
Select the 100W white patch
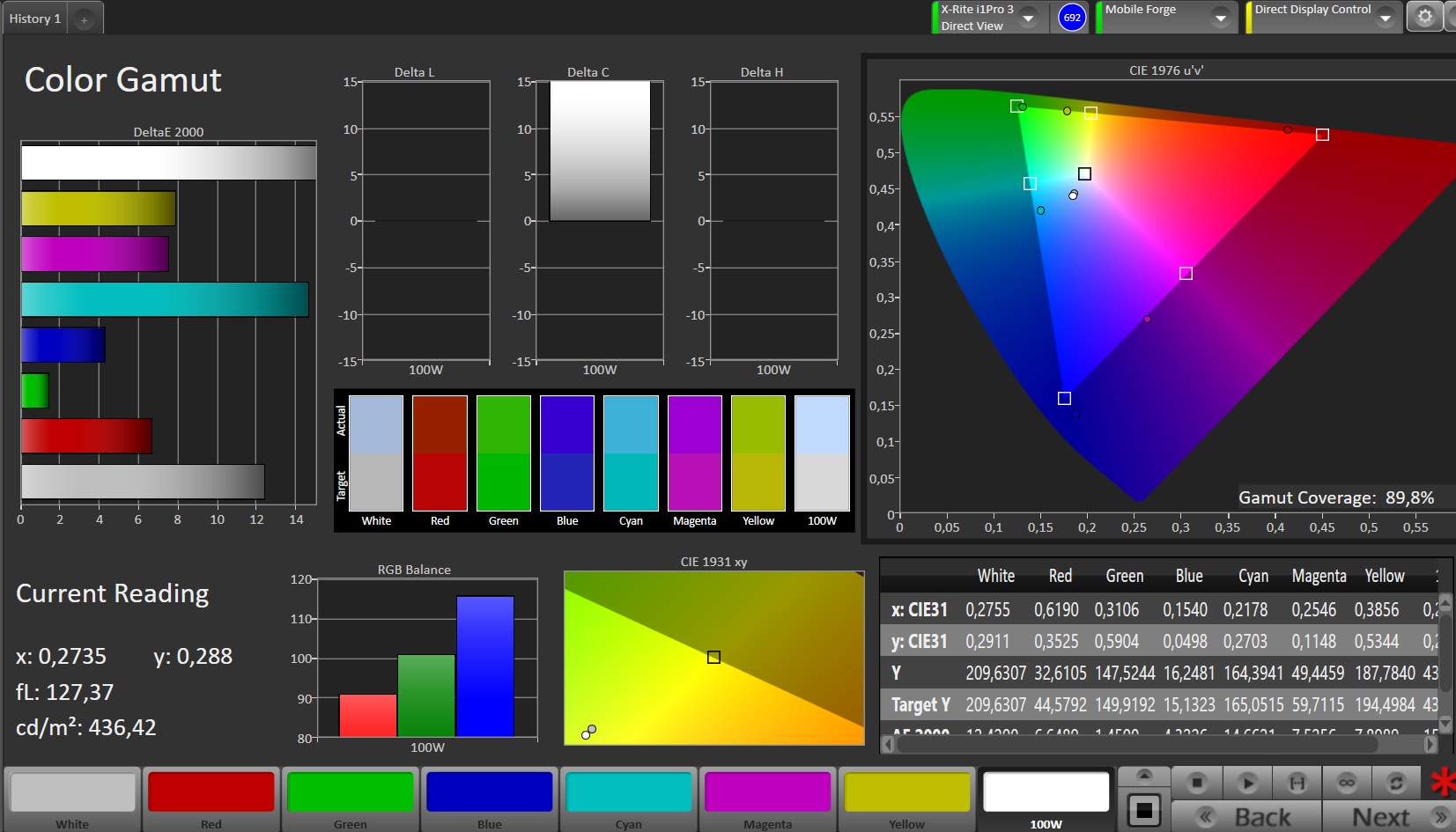1046,792
